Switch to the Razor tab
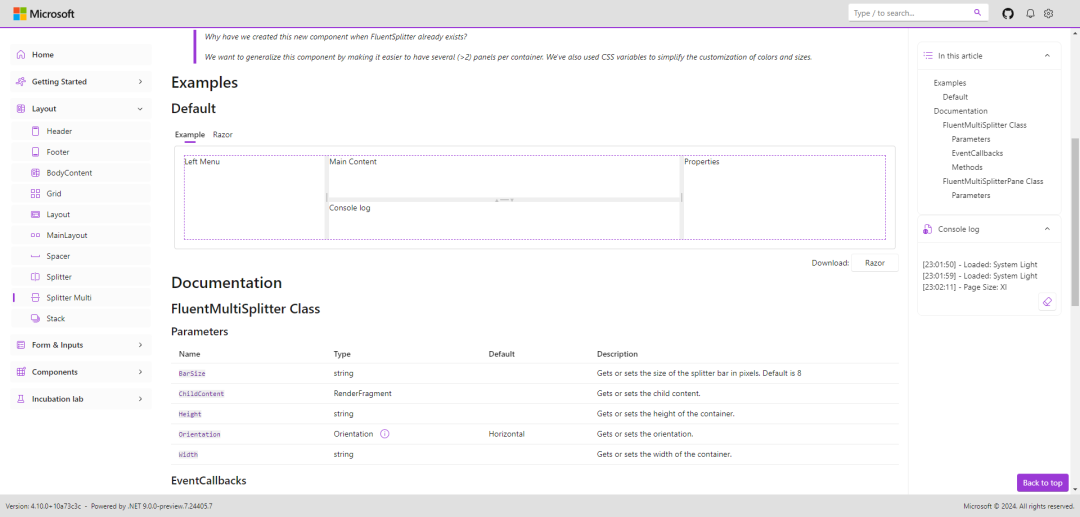This screenshot has height=517, width=1080. pyautogui.click(x=223, y=134)
